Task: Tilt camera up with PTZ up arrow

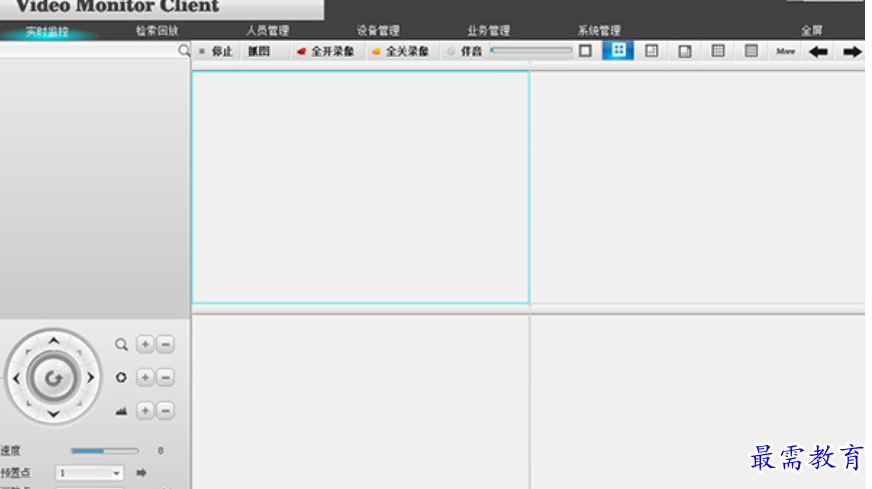Action: 53,340
